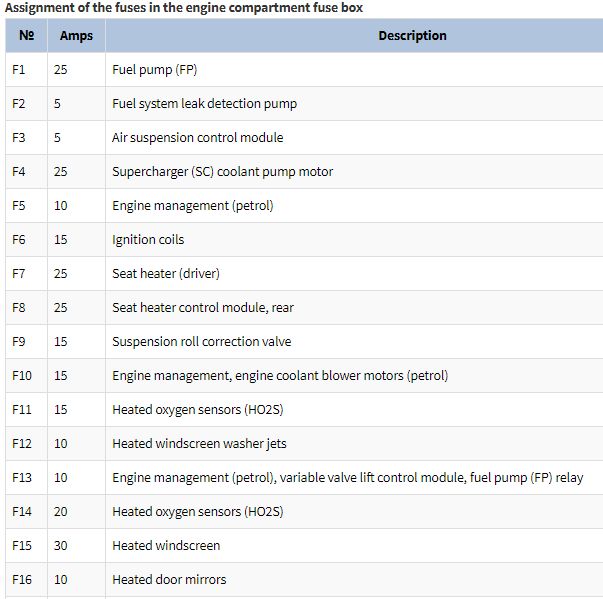Screen dimensions: 603x599
Task: Click "Air suspension control module" entry
Action: (198, 138)
